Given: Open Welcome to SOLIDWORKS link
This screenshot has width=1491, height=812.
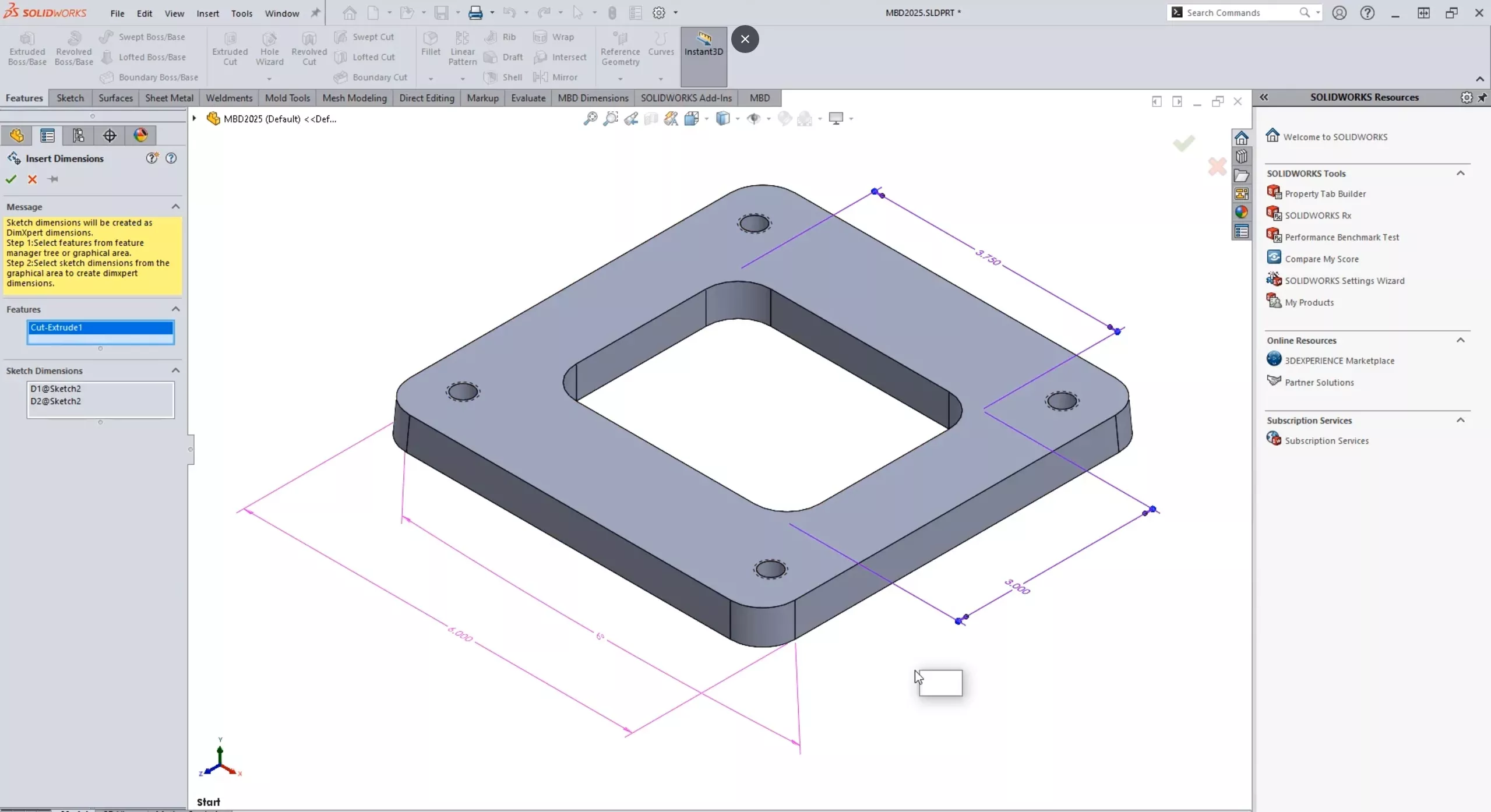Looking at the screenshot, I should pos(1335,137).
